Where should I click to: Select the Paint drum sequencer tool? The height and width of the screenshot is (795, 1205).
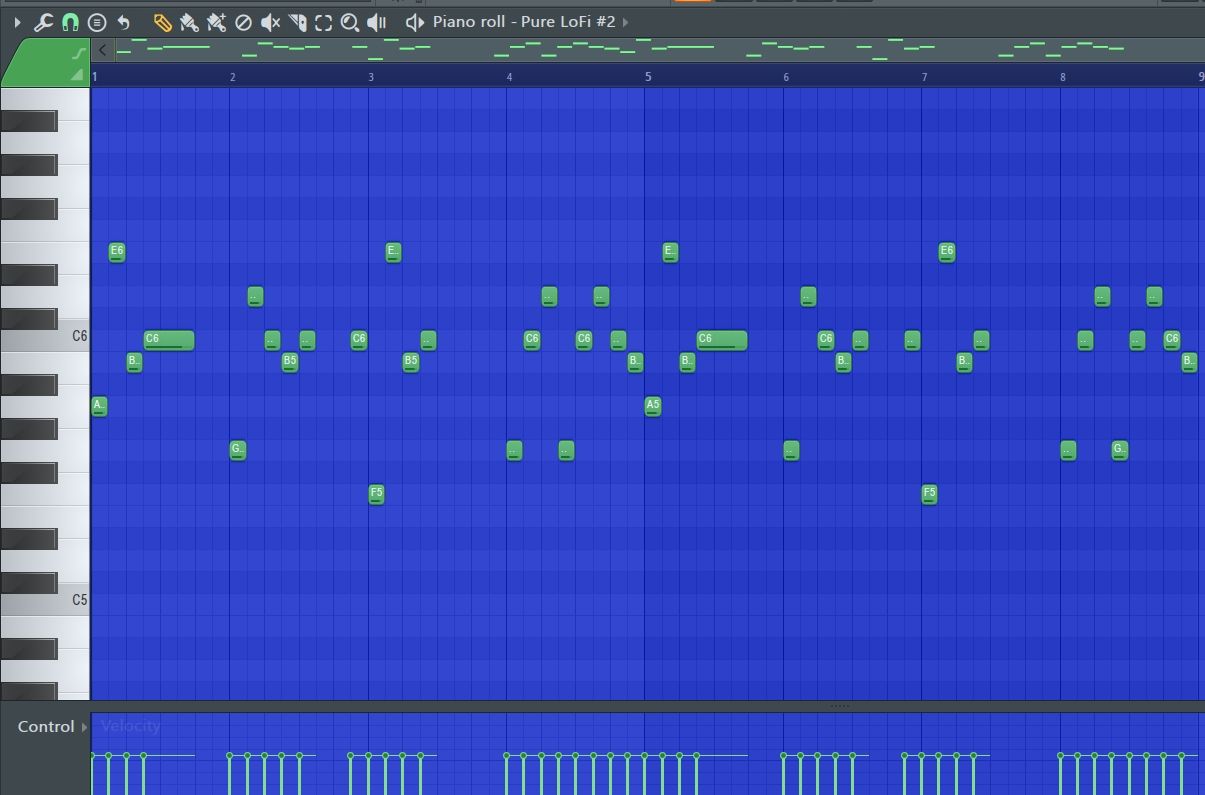point(216,22)
